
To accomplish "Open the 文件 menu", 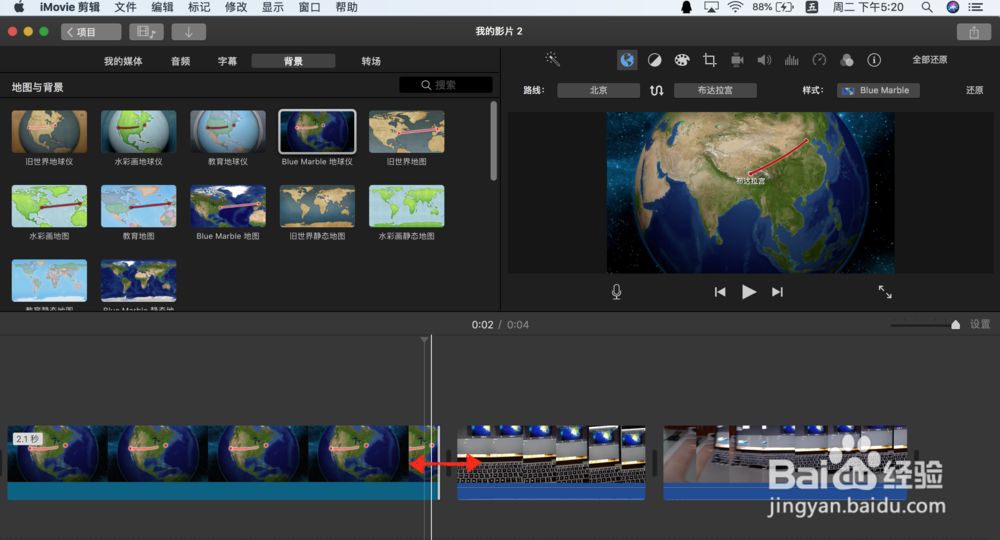I will [x=125, y=7].
